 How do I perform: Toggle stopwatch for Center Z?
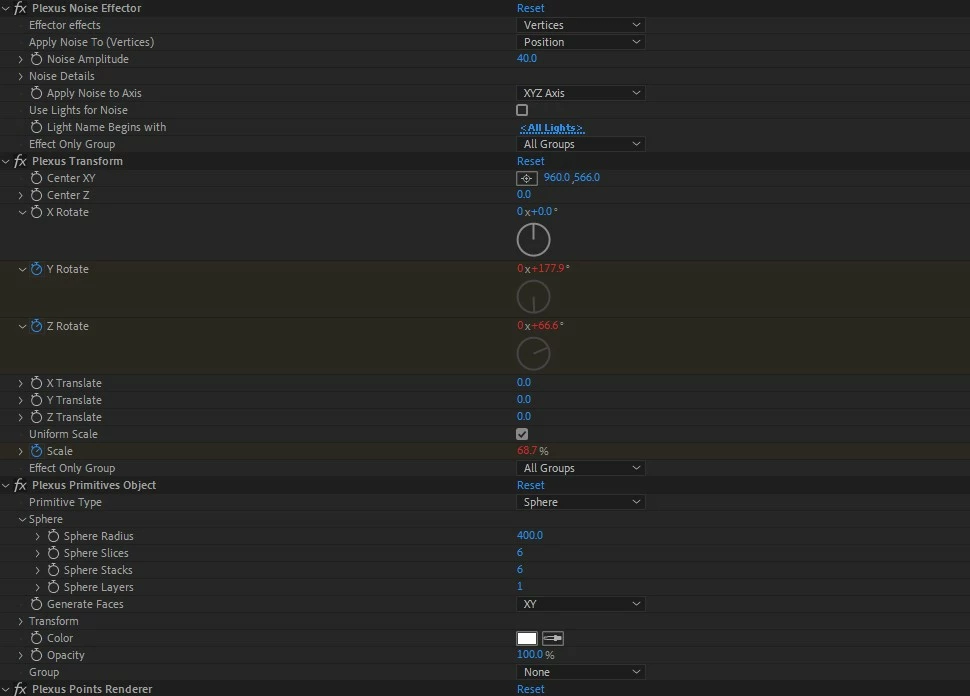click(36, 195)
